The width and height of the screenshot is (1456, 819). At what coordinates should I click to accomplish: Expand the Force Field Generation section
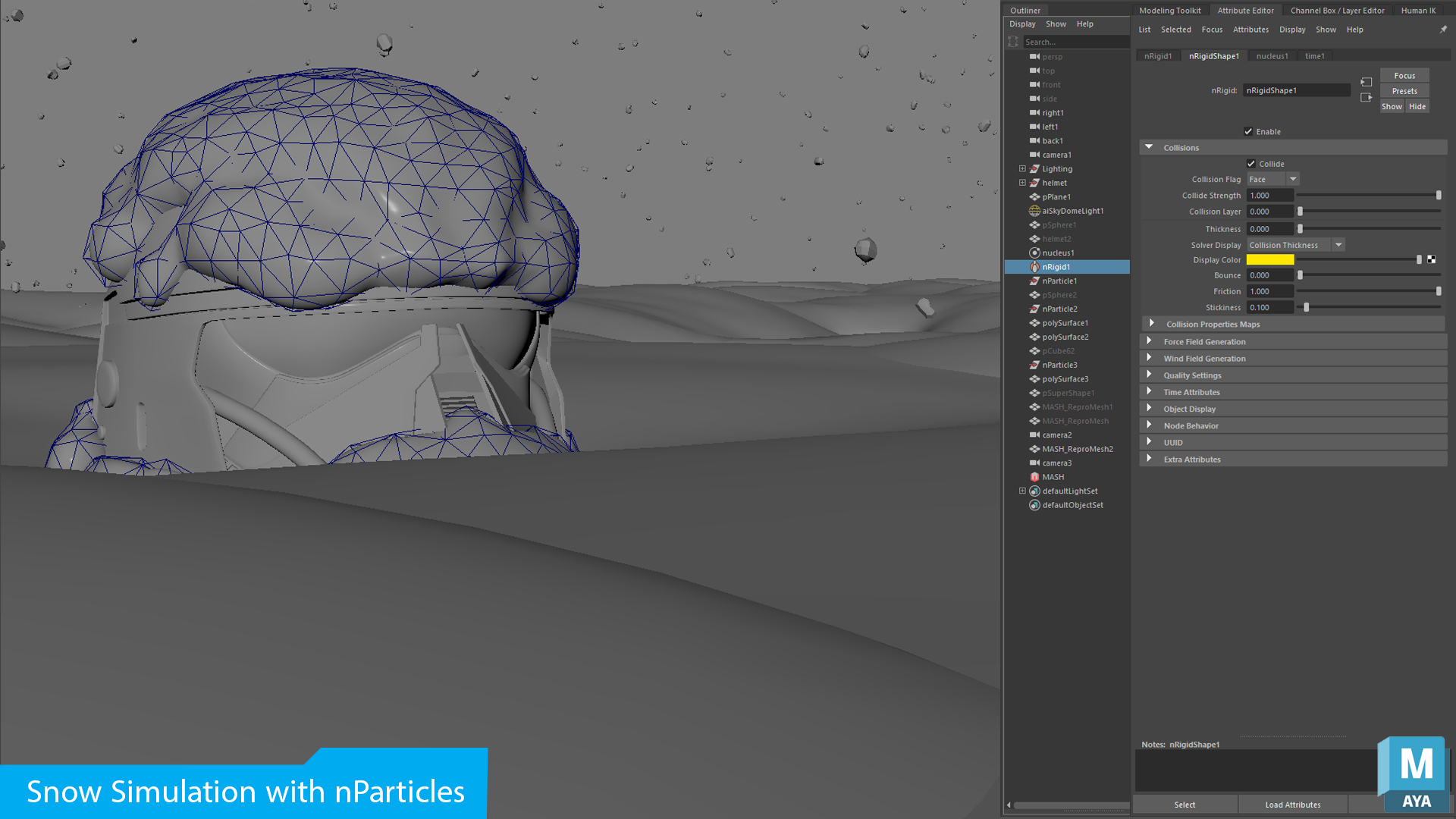click(x=1151, y=341)
